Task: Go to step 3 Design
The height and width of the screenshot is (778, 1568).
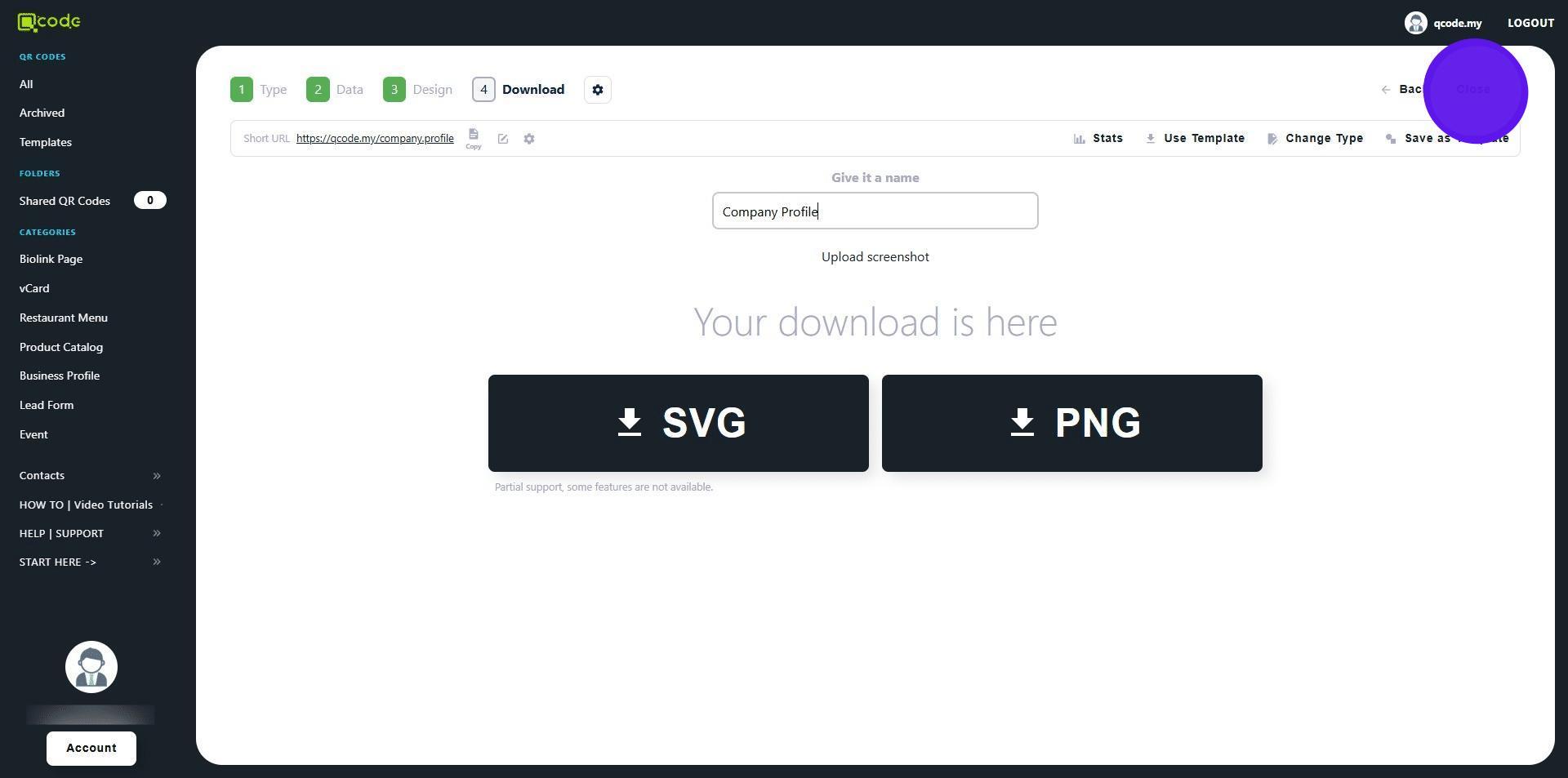Action: tap(417, 90)
